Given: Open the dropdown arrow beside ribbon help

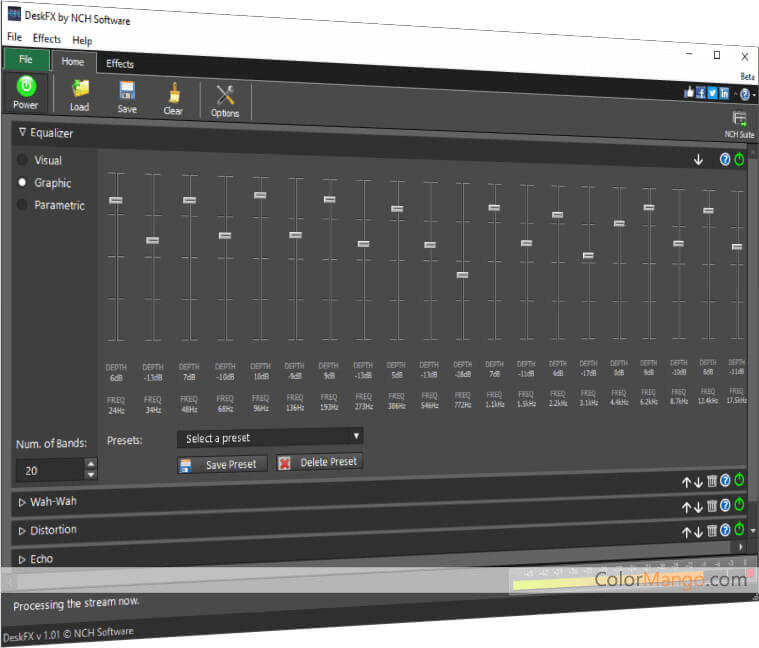Looking at the screenshot, I should pyautogui.click(x=754, y=95).
